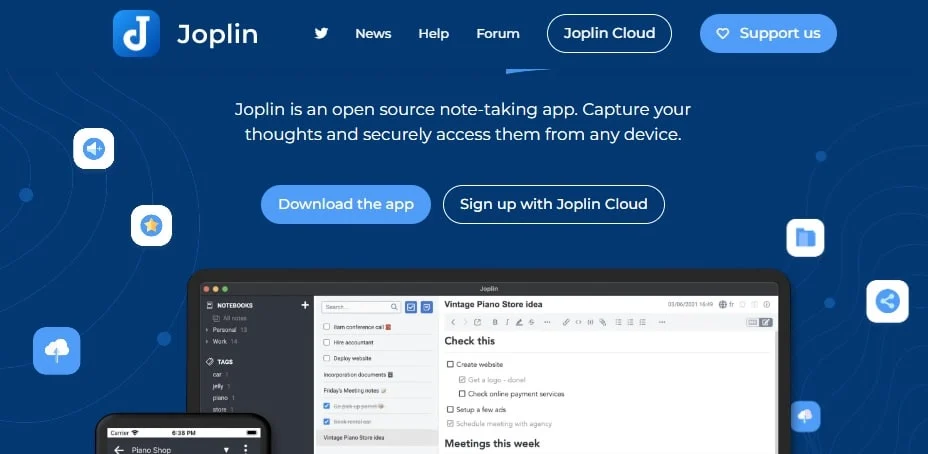The height and width of the screenshot is (454, 928).
Task: Open the dropdown arrow on phone header
Action: coord(226,450)
